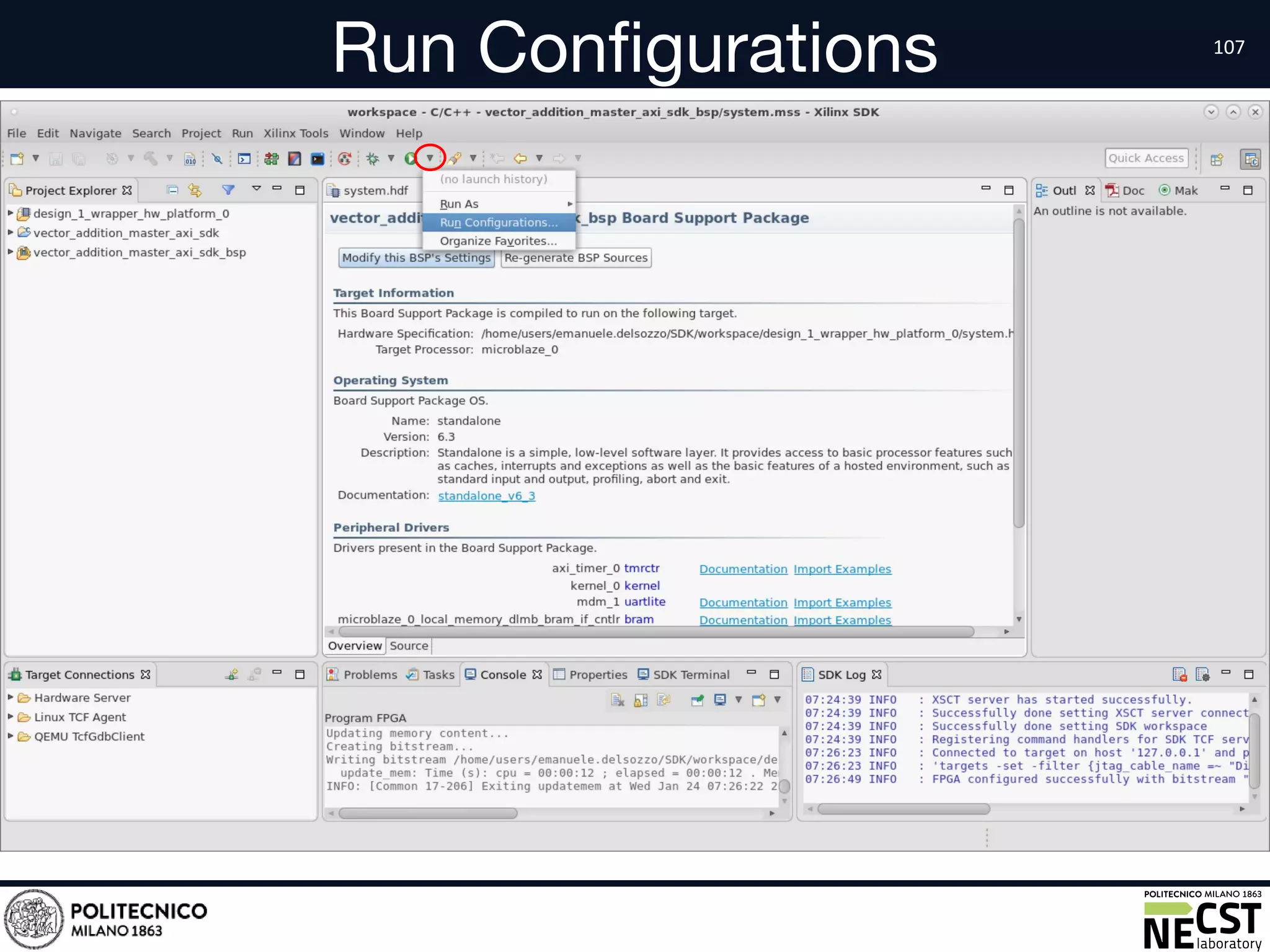Open the New wizard dropdown arrow

click(x=36, y=158)
